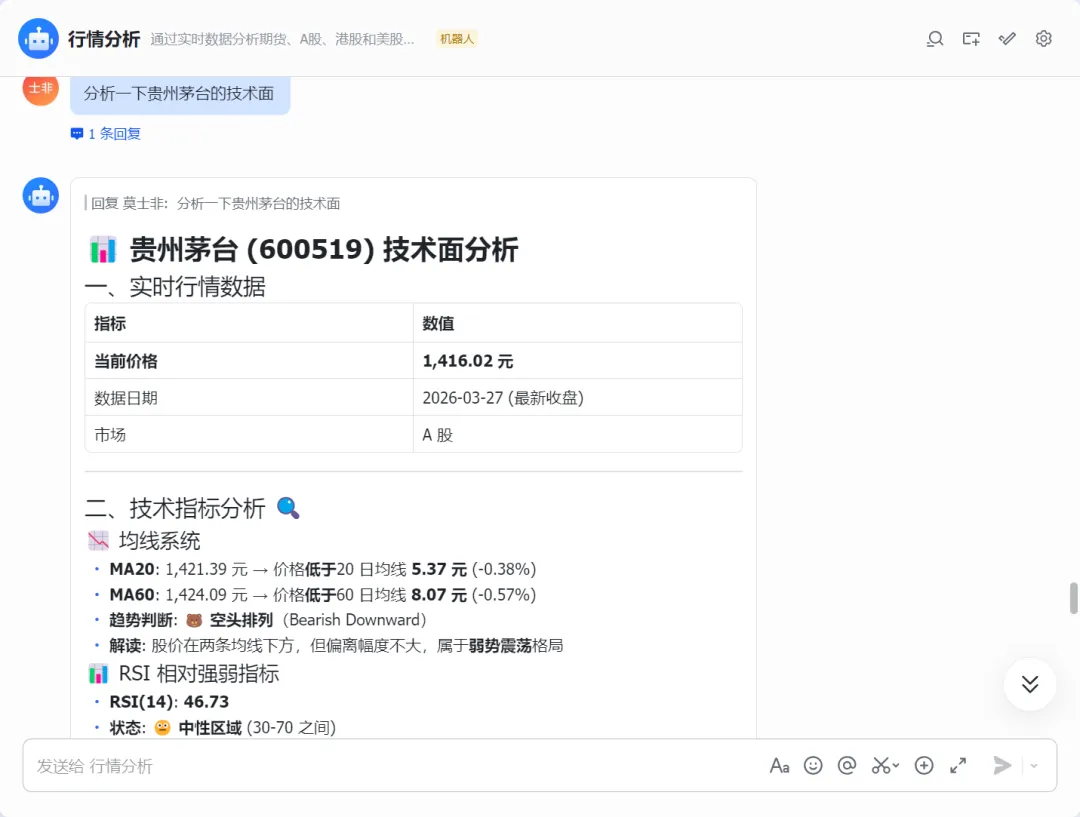The height and width of the screenshot is (817, 1080).
Task: Open the 1 条回复 thread link
Action: tap(106, 134)
